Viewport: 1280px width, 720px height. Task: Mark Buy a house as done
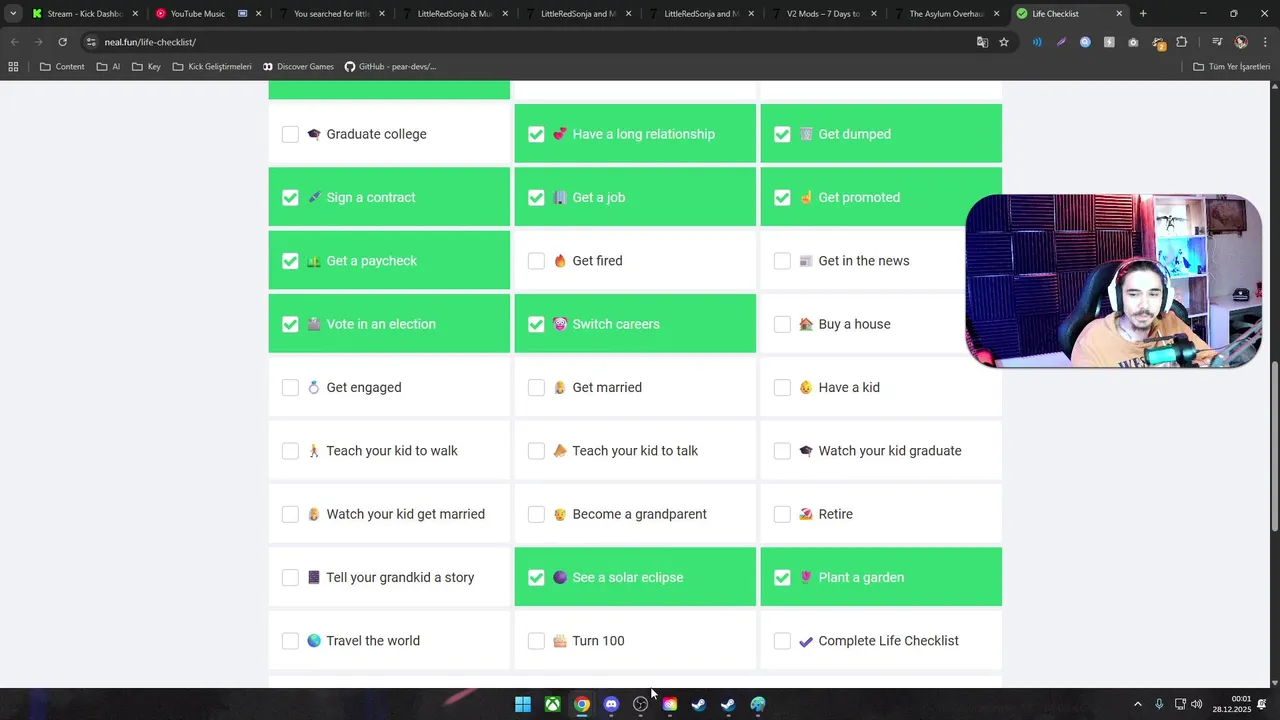click(x=782, y=324)
